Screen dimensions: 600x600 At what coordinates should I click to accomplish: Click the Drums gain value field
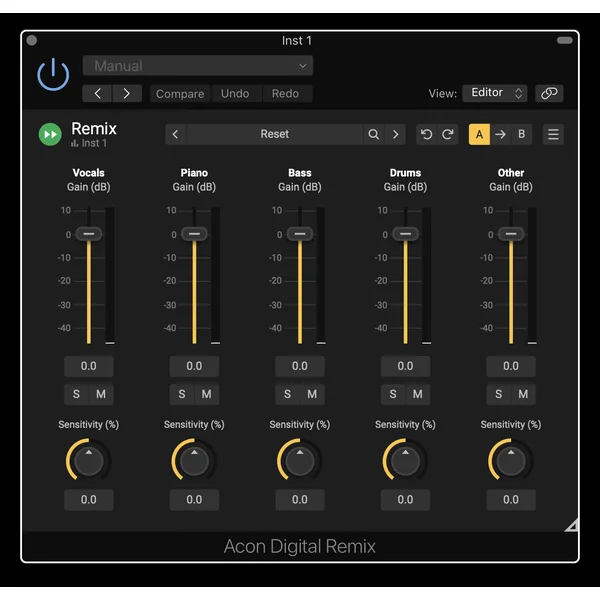point(406,366)
